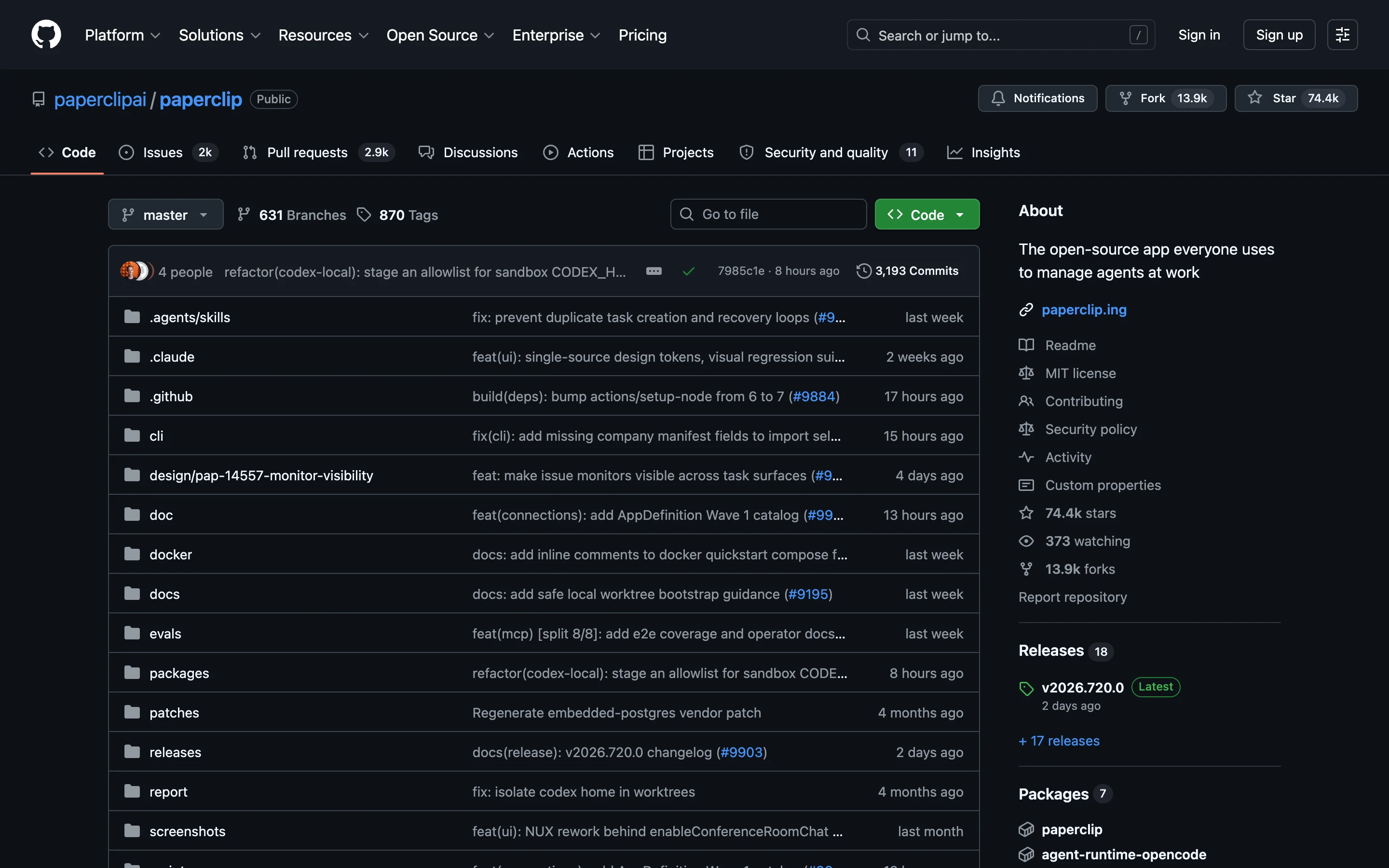This screenshot has width=1389, height=868.
Task: Open the Custom properties link
Action: click(1103, 485)
